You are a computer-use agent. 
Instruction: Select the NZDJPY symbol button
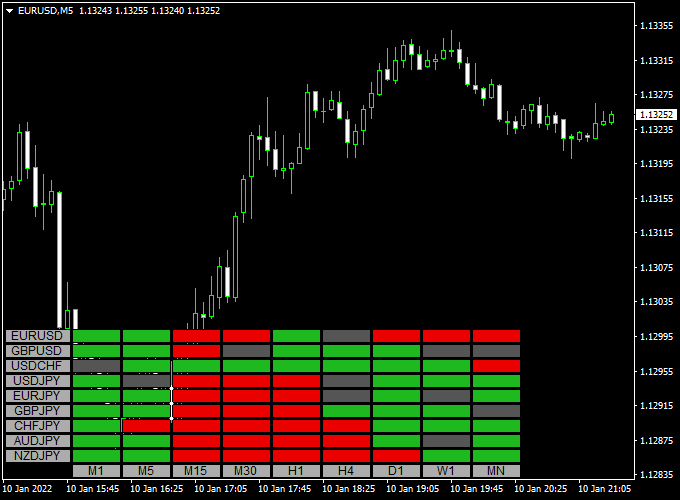coord(38,456)
